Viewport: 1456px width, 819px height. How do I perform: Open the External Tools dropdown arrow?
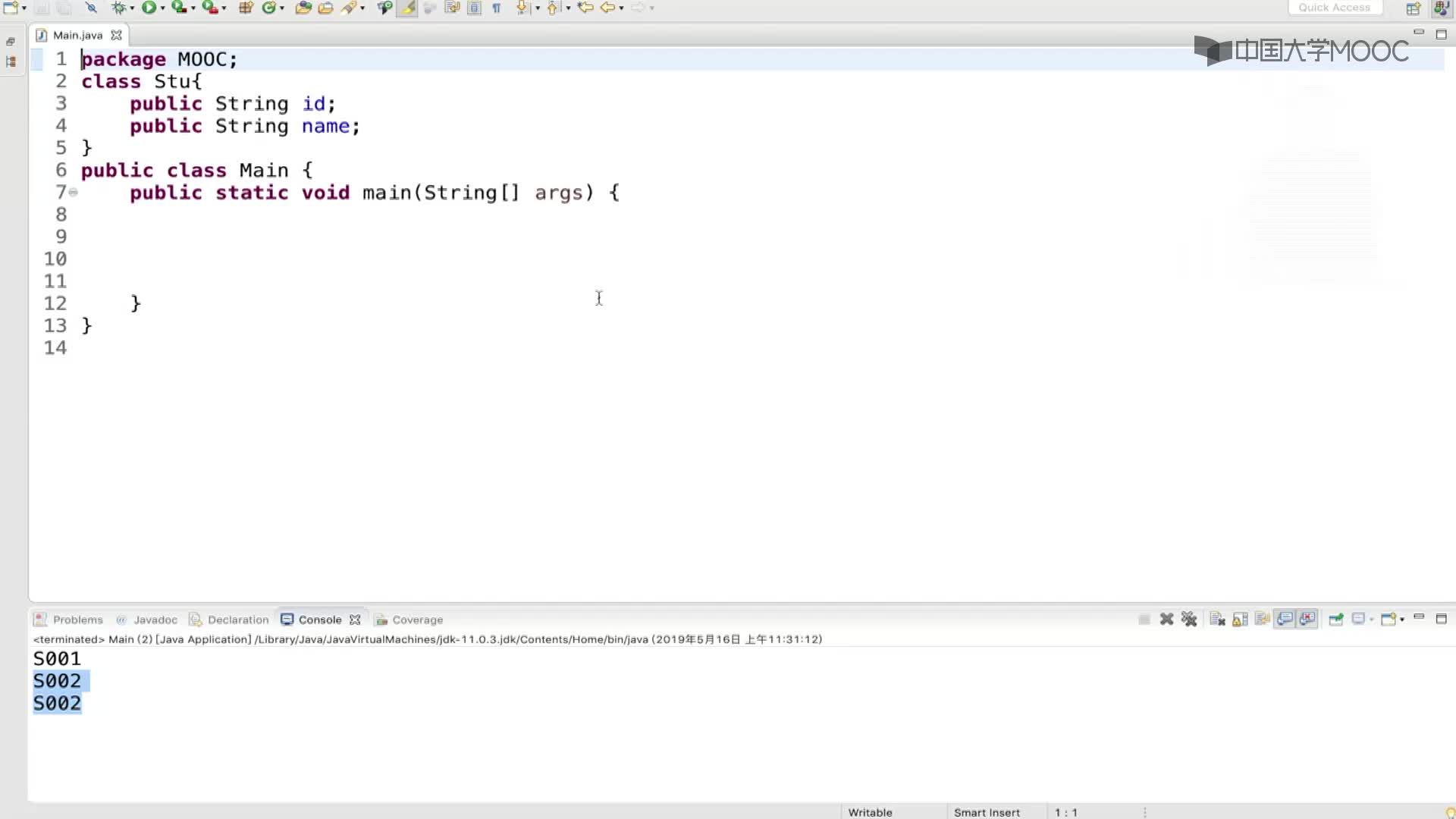coord(224,8)
